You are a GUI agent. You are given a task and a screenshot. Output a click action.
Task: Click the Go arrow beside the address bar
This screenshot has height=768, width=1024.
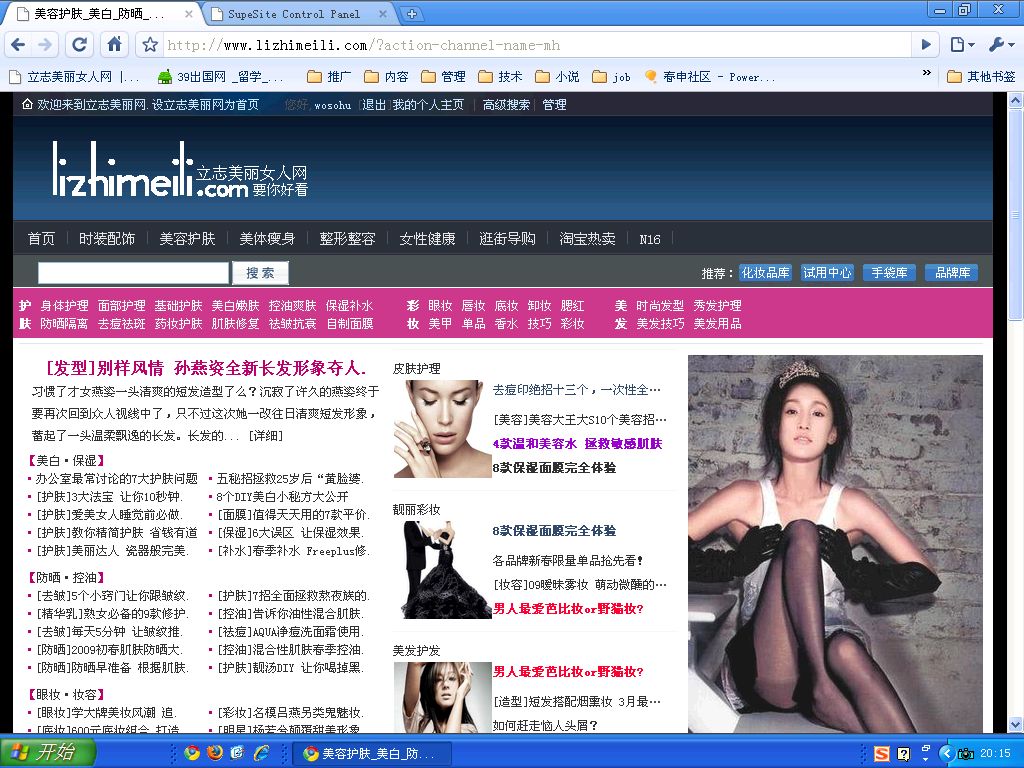coord(925,45)
